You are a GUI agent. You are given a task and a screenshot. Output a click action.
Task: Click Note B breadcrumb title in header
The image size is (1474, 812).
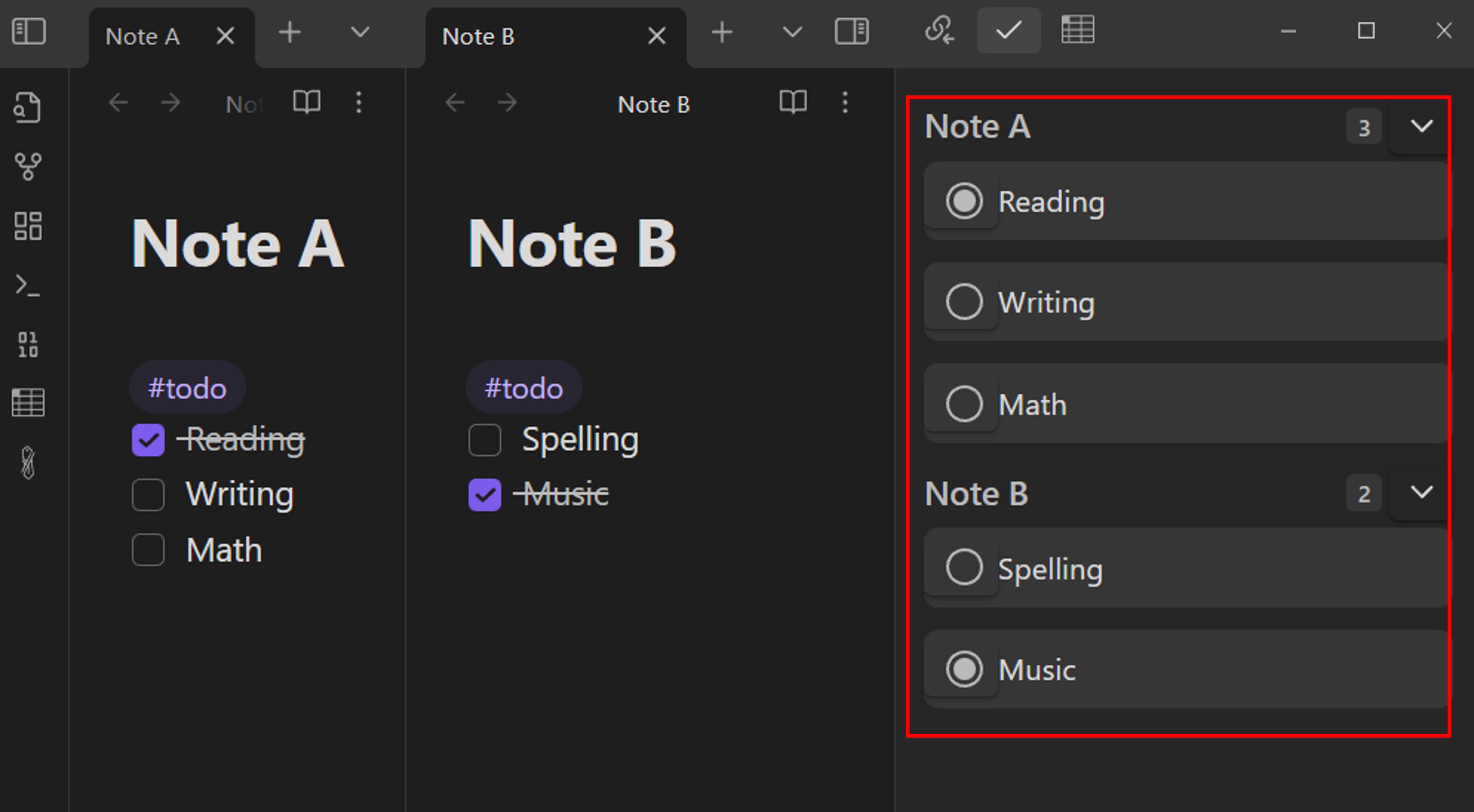[x=654, y=105]
